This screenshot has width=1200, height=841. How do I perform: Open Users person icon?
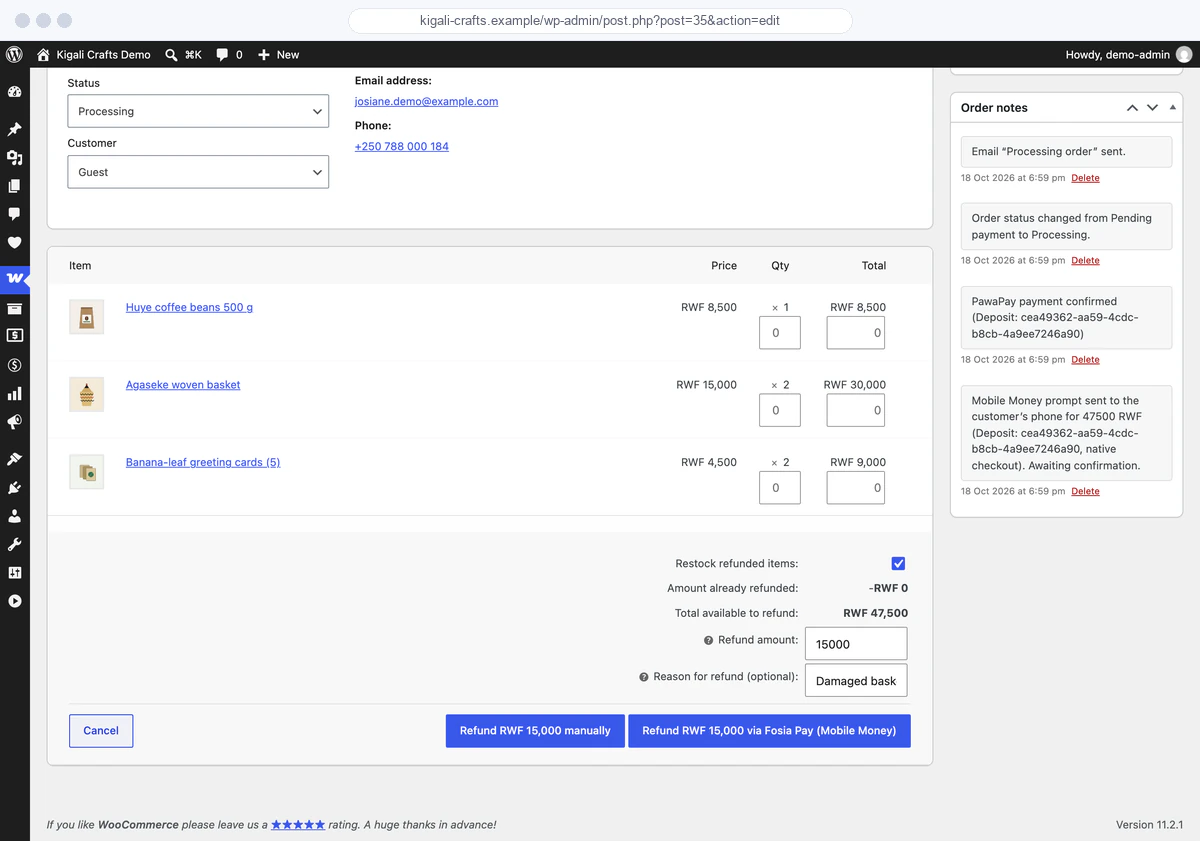tap(14, 516)
